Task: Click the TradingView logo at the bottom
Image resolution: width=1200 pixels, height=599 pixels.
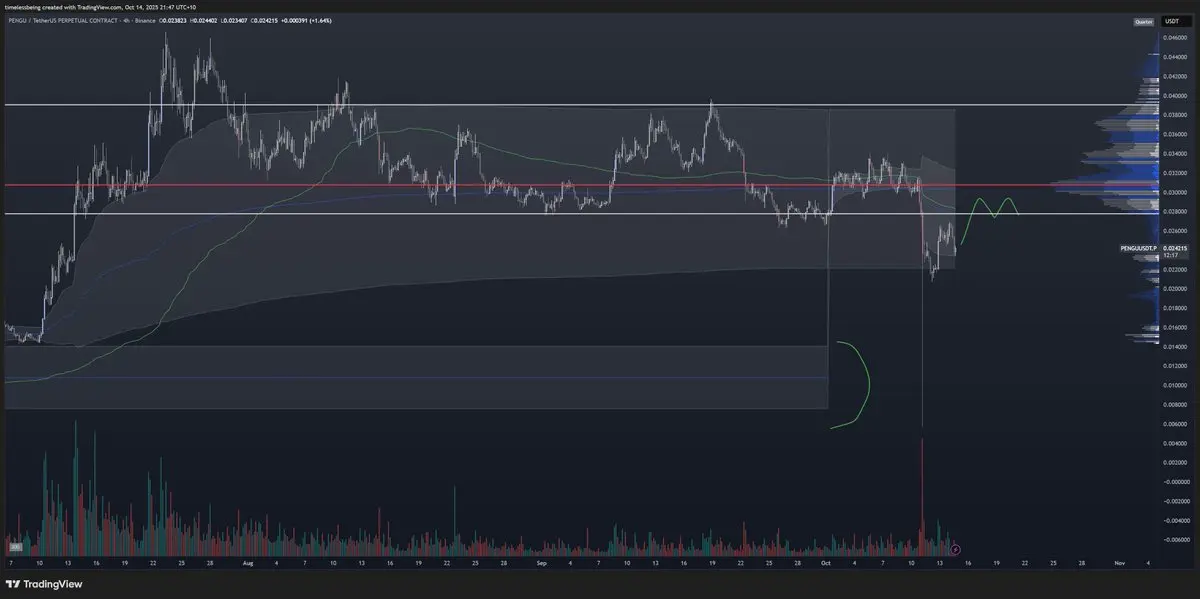Action: (44, 584)
